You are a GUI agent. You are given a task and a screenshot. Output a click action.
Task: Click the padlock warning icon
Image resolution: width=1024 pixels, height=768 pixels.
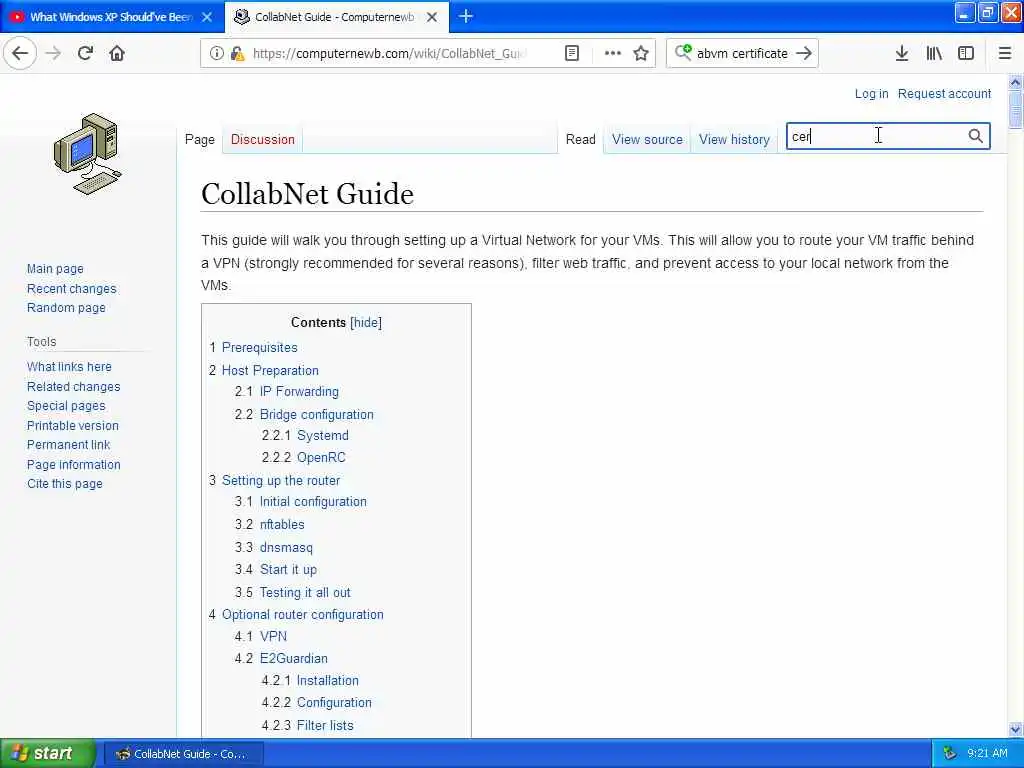point(238,53)
